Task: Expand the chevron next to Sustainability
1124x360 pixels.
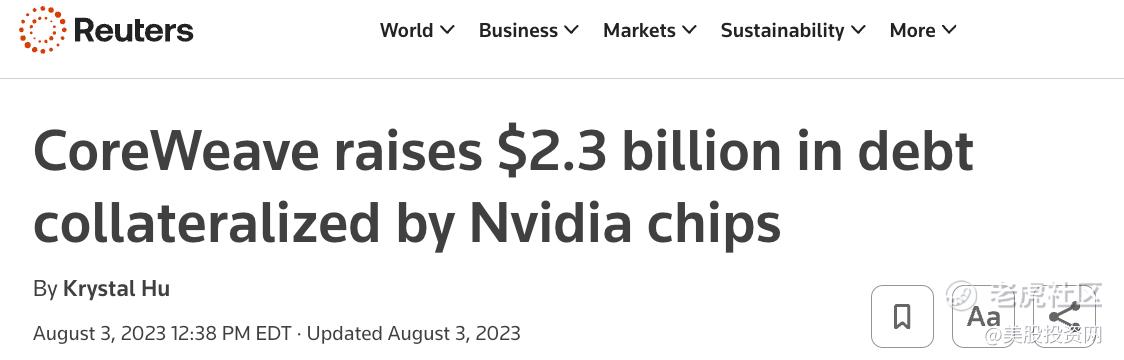Action: point(858,30)
